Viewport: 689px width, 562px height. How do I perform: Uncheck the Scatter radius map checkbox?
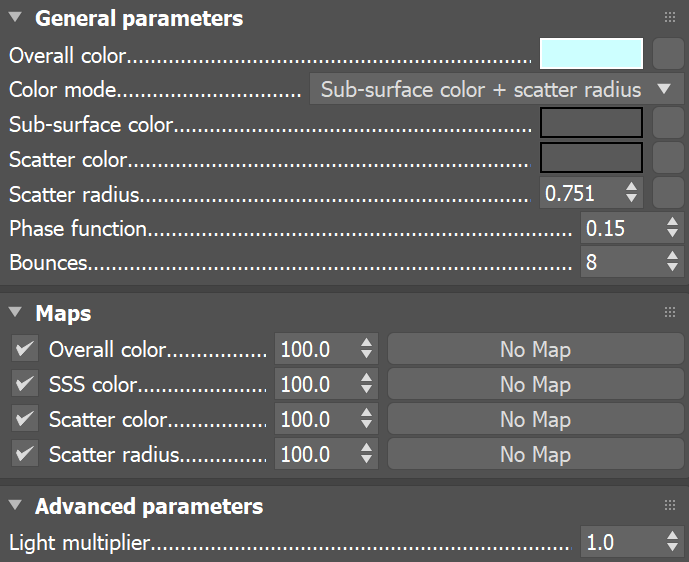25,453
